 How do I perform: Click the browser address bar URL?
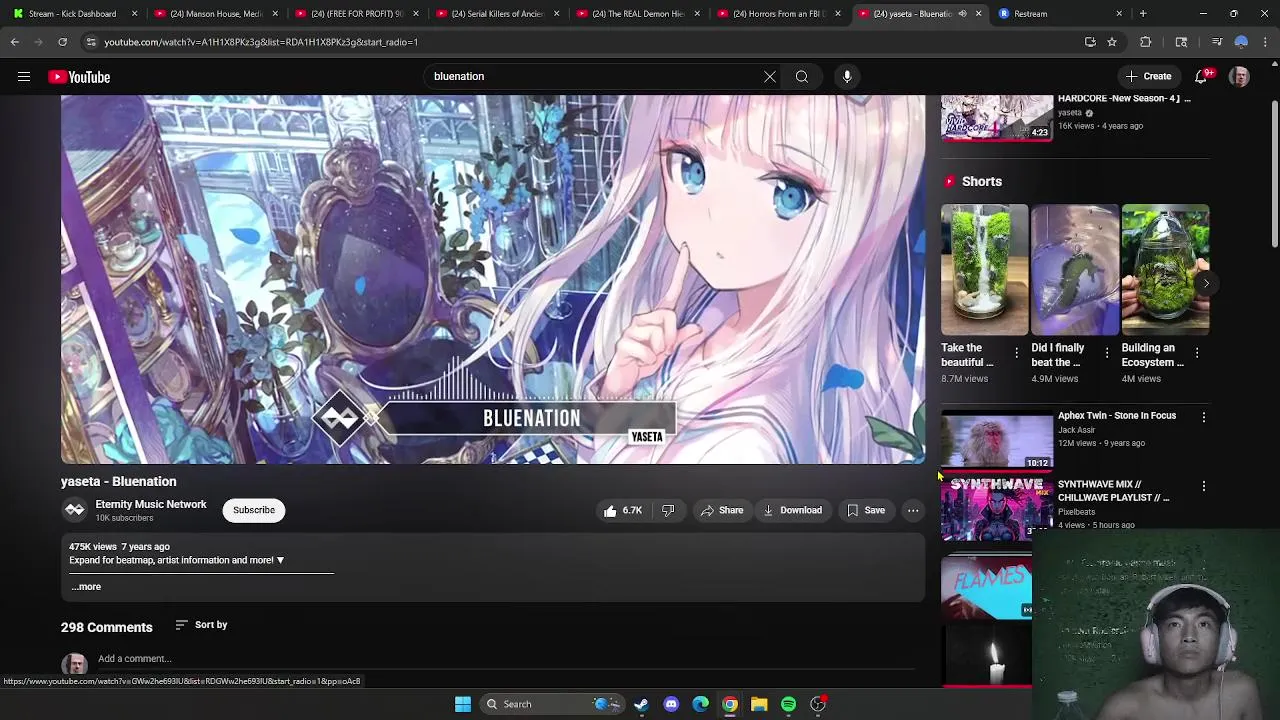(x=261, y=42)
